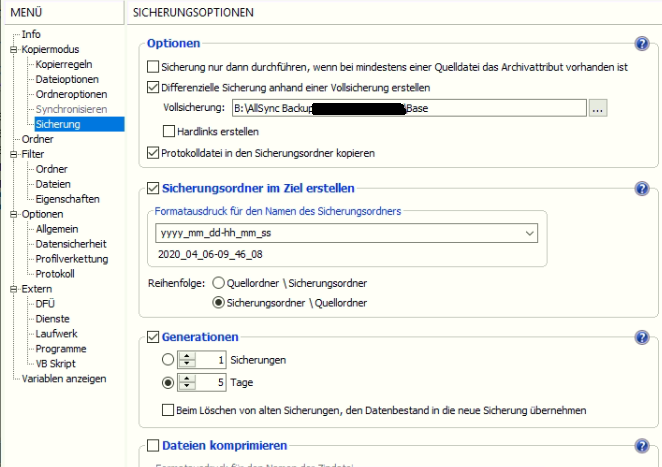Collapse the Kopiermodus tree node
Viewport: 662px width, 467px height.
[14, 49]
